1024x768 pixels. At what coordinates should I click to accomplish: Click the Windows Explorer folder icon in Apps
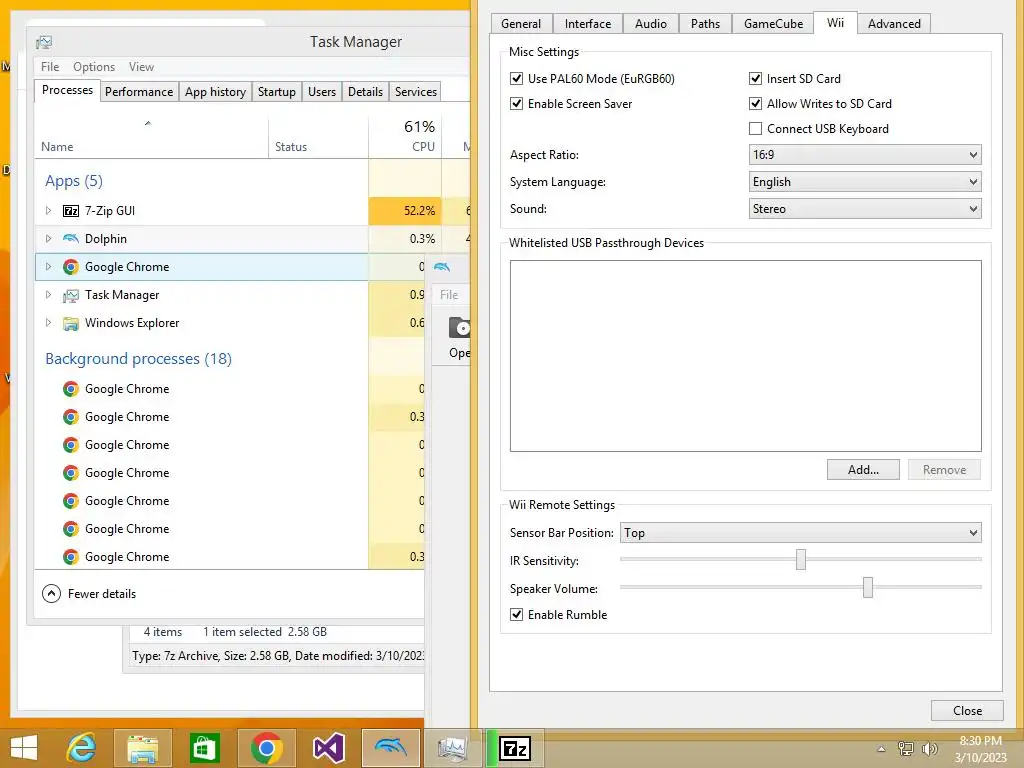click(x=71, y=323)
